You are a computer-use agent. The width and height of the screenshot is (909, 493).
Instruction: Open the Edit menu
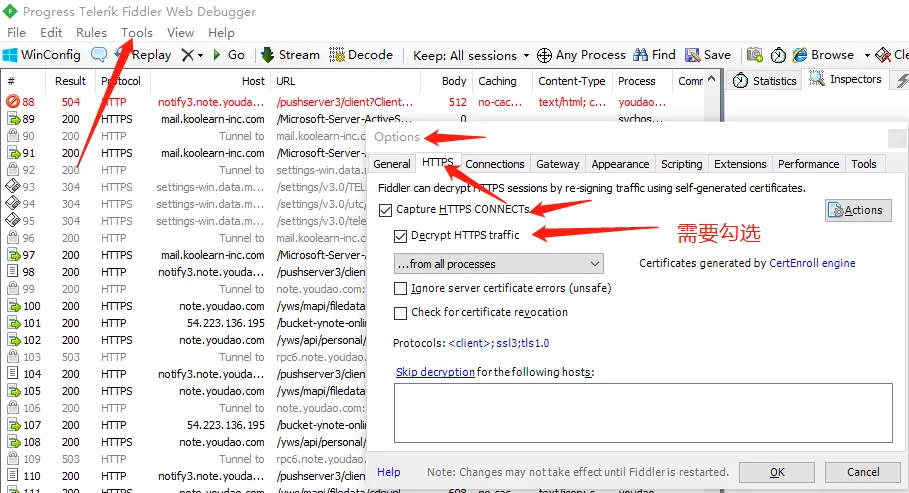(x=51, y=32)
